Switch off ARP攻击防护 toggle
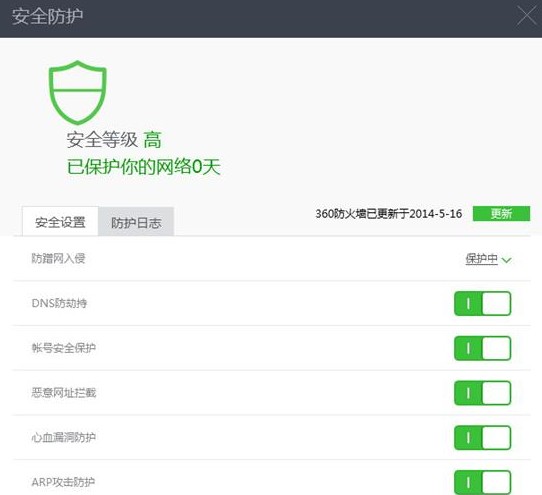 tap(483, 482)
